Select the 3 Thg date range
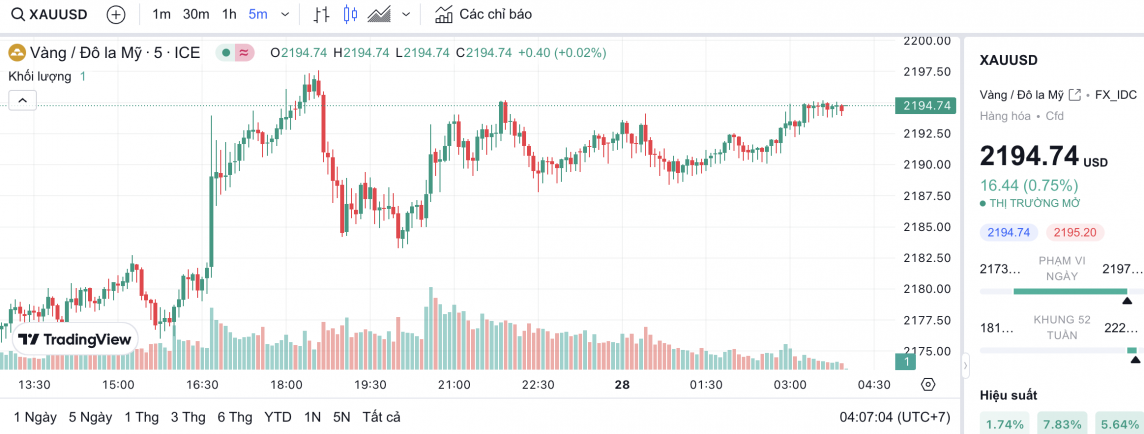The height and width of the screenshot is (434, 1144). 188,417
